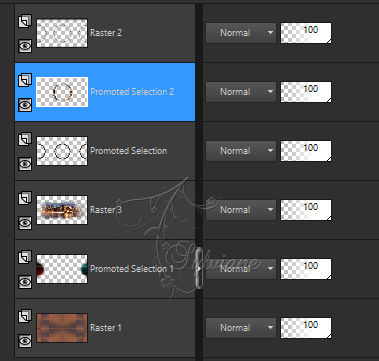Adjust opacity slider of Promoted Selection layer
Screen dimensions: 379x361
pyautogui.click(x=306, y=151)
